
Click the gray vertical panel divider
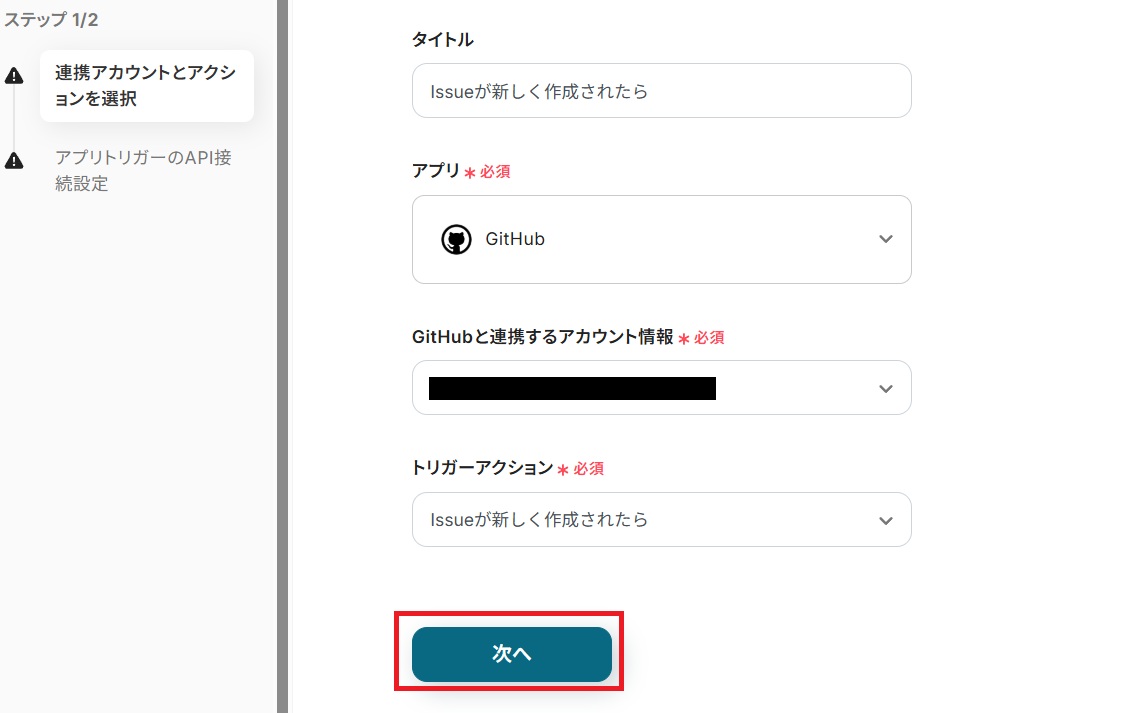click(x=282, y=356)
